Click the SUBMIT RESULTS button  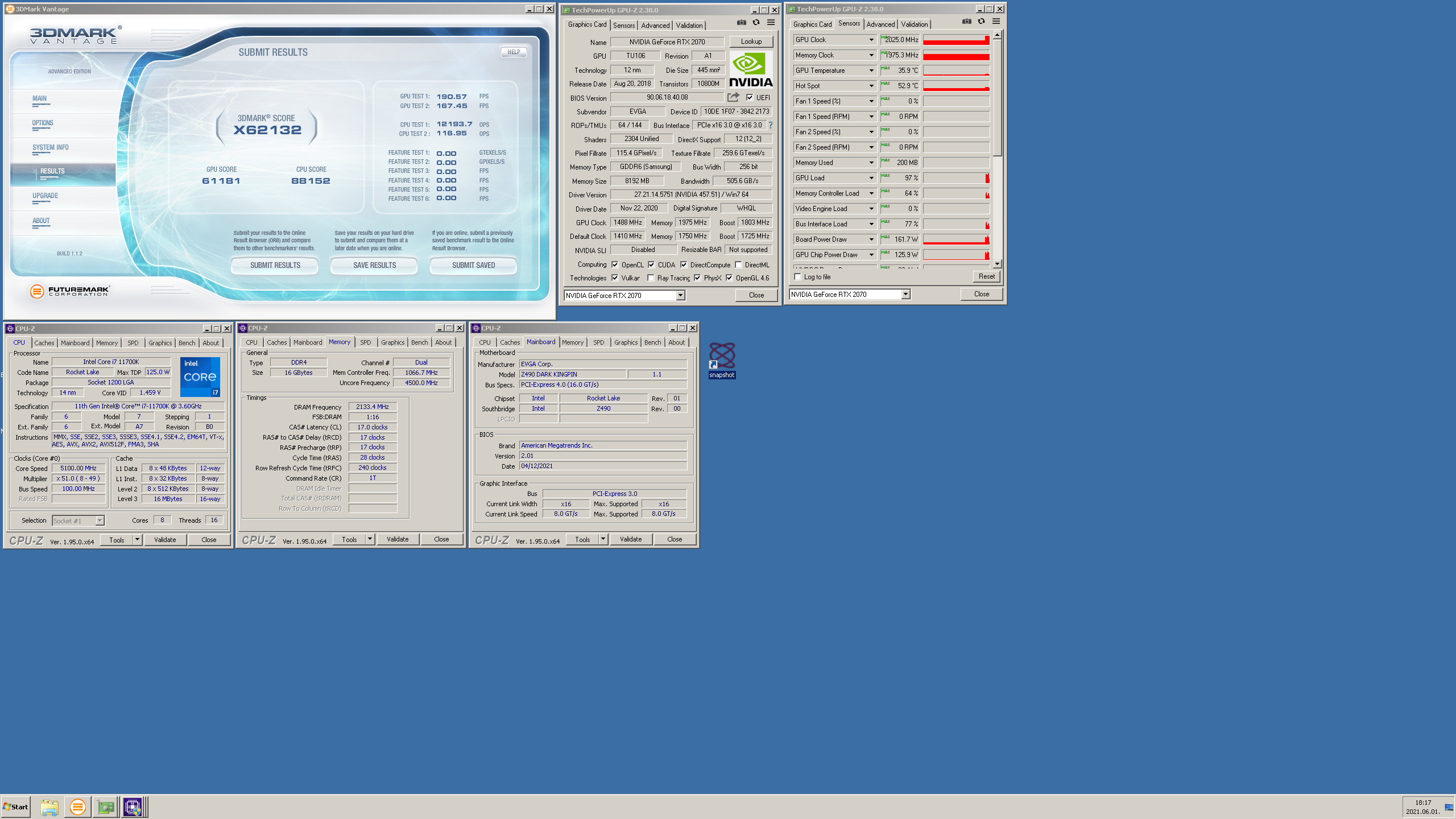click(x=275, y=266)
